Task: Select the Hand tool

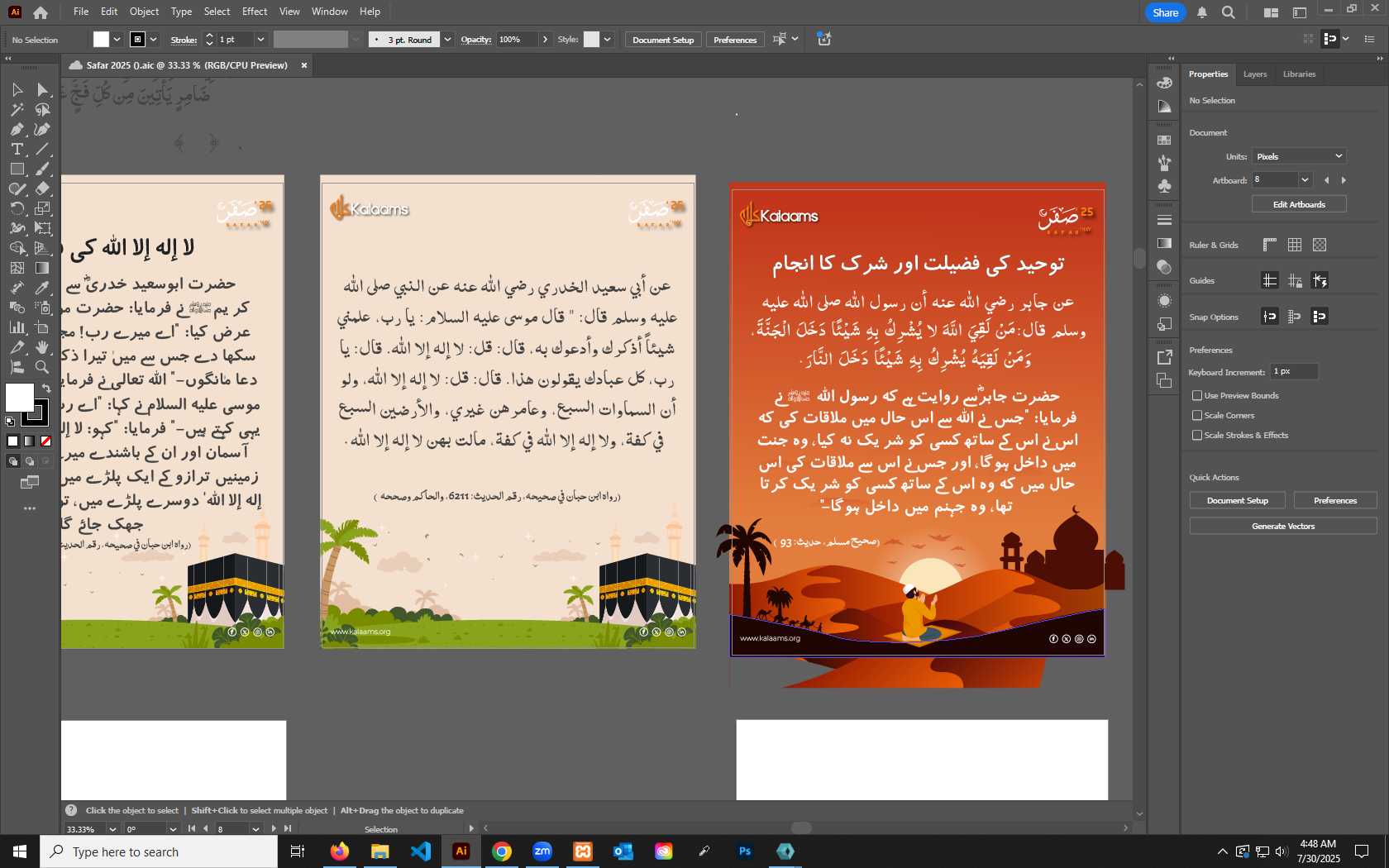Action: pyautogui.click(x=42, y=347)
